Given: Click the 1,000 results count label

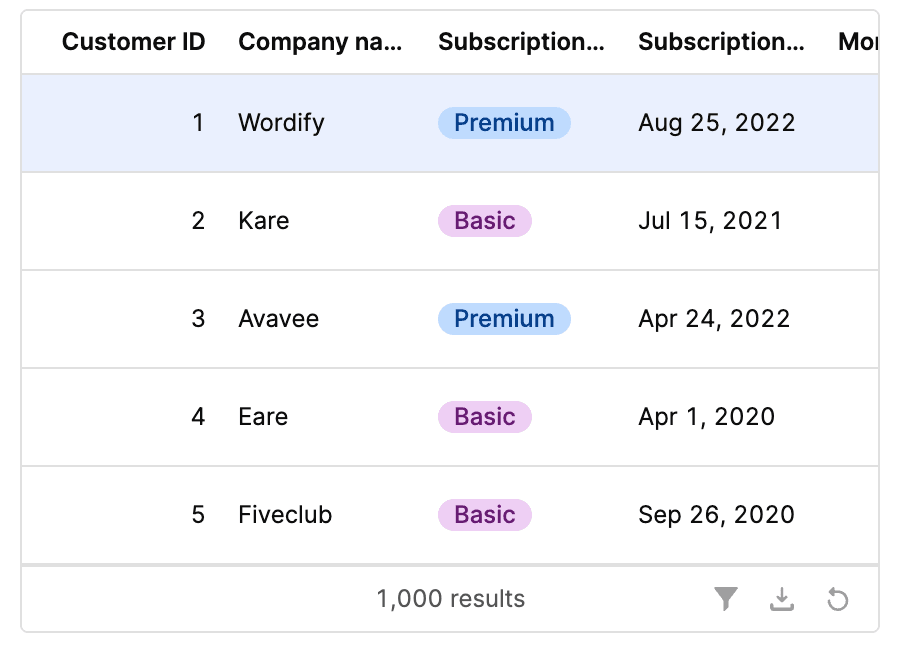Looking at the screenshot, I should tap(450, 599).
